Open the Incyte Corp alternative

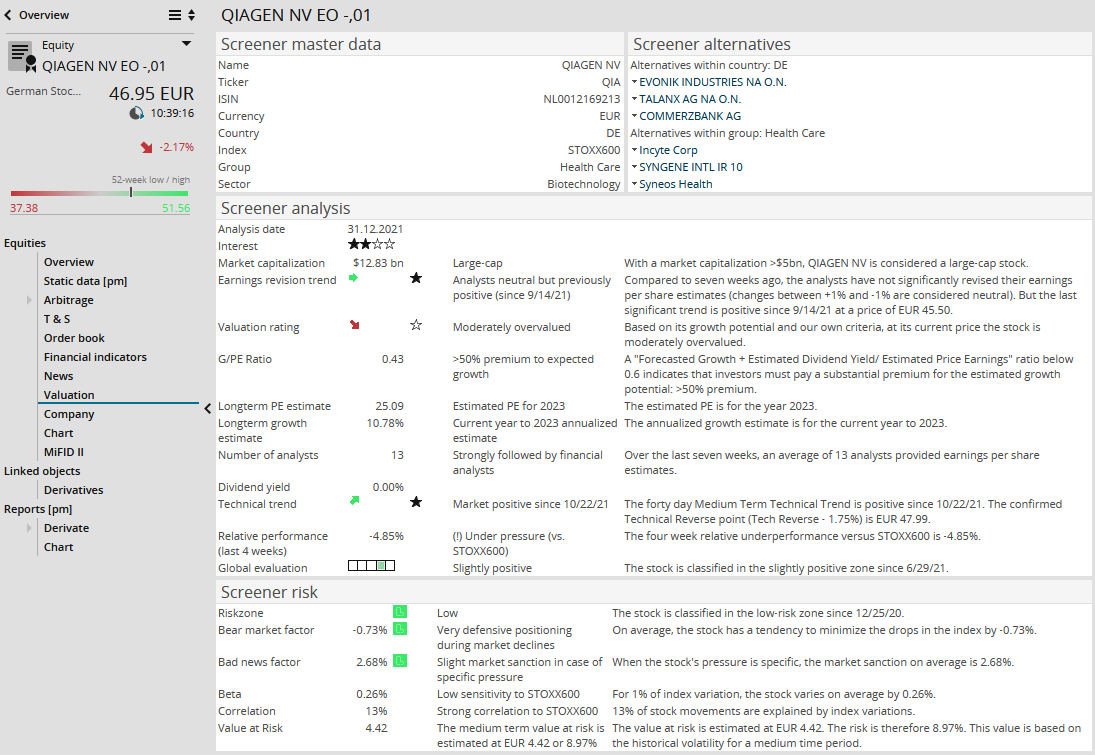tap(668, 150)
